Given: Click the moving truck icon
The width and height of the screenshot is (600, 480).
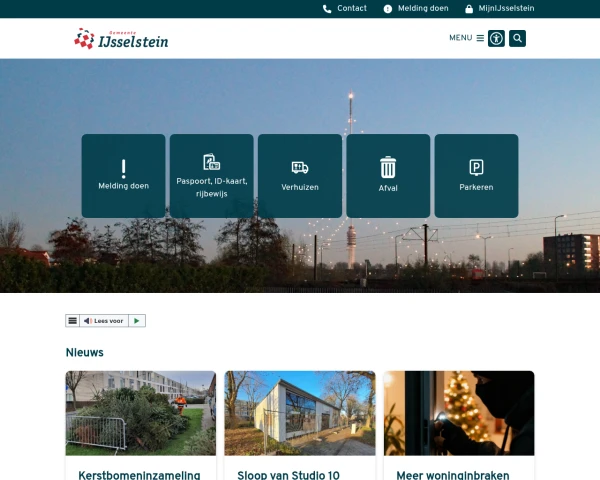Looking at the screenshot, I should (x=300, y=168).
